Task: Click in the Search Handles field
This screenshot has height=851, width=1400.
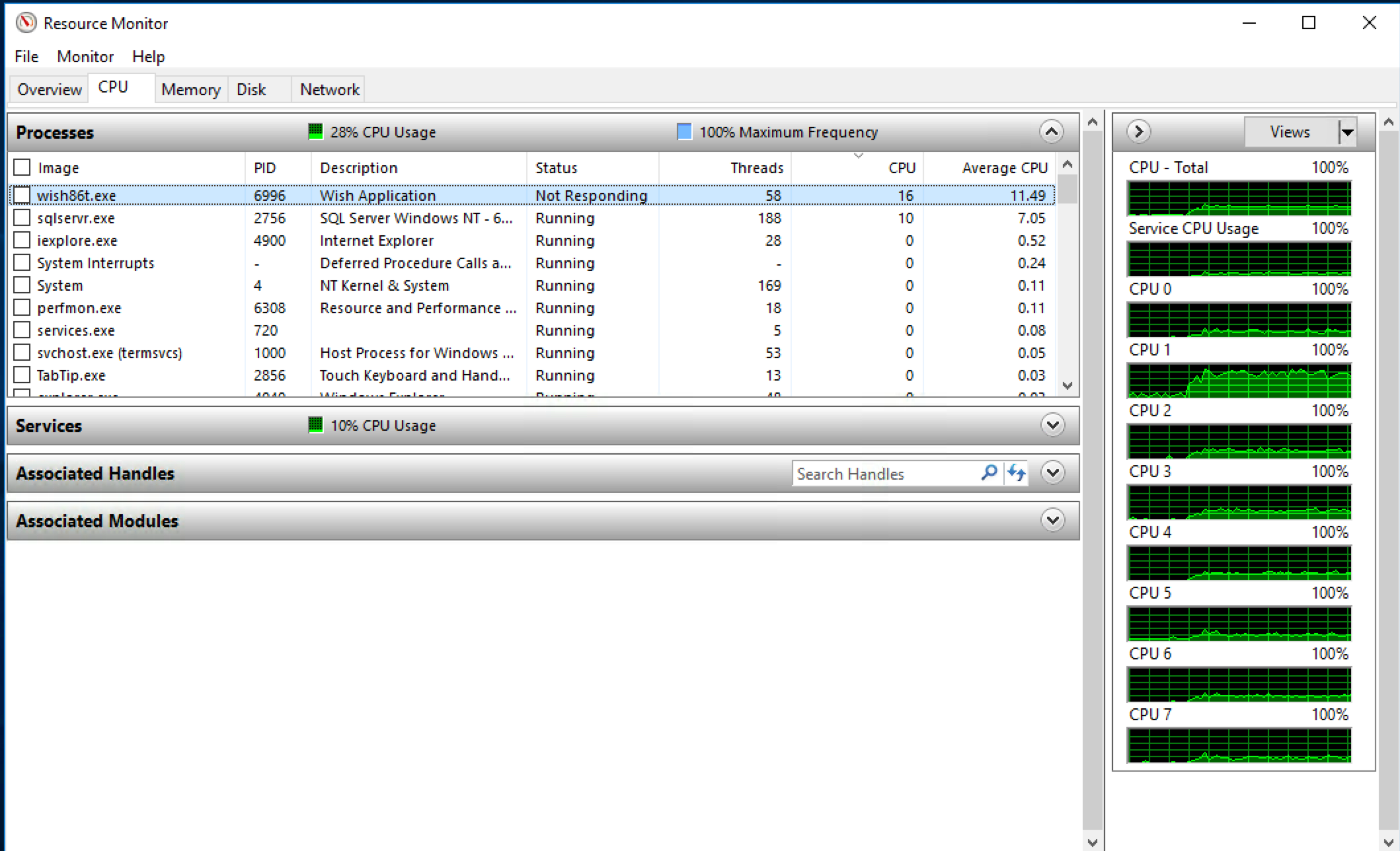Action: click(x=886, y=473)
